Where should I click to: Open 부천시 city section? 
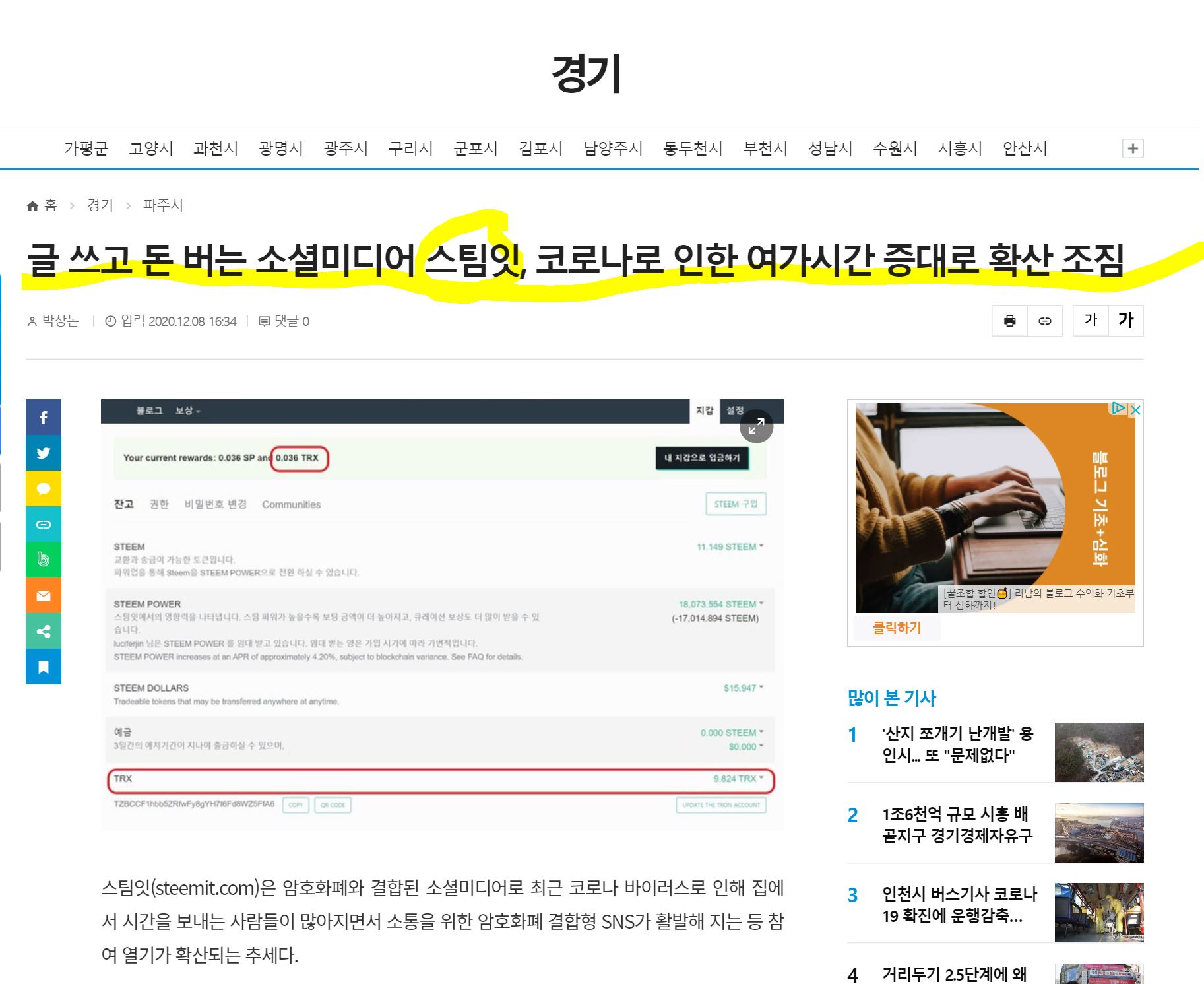[765, 148]
